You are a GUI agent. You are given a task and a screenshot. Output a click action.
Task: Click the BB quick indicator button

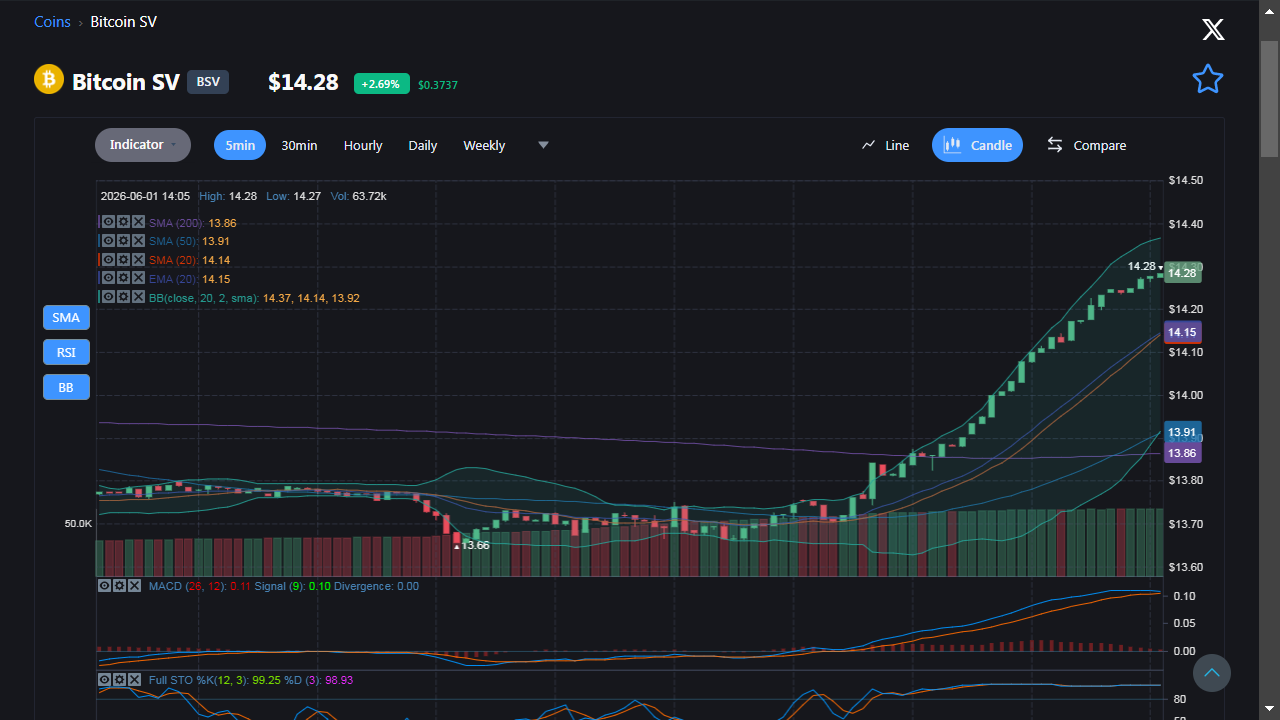tap(66, 387)
